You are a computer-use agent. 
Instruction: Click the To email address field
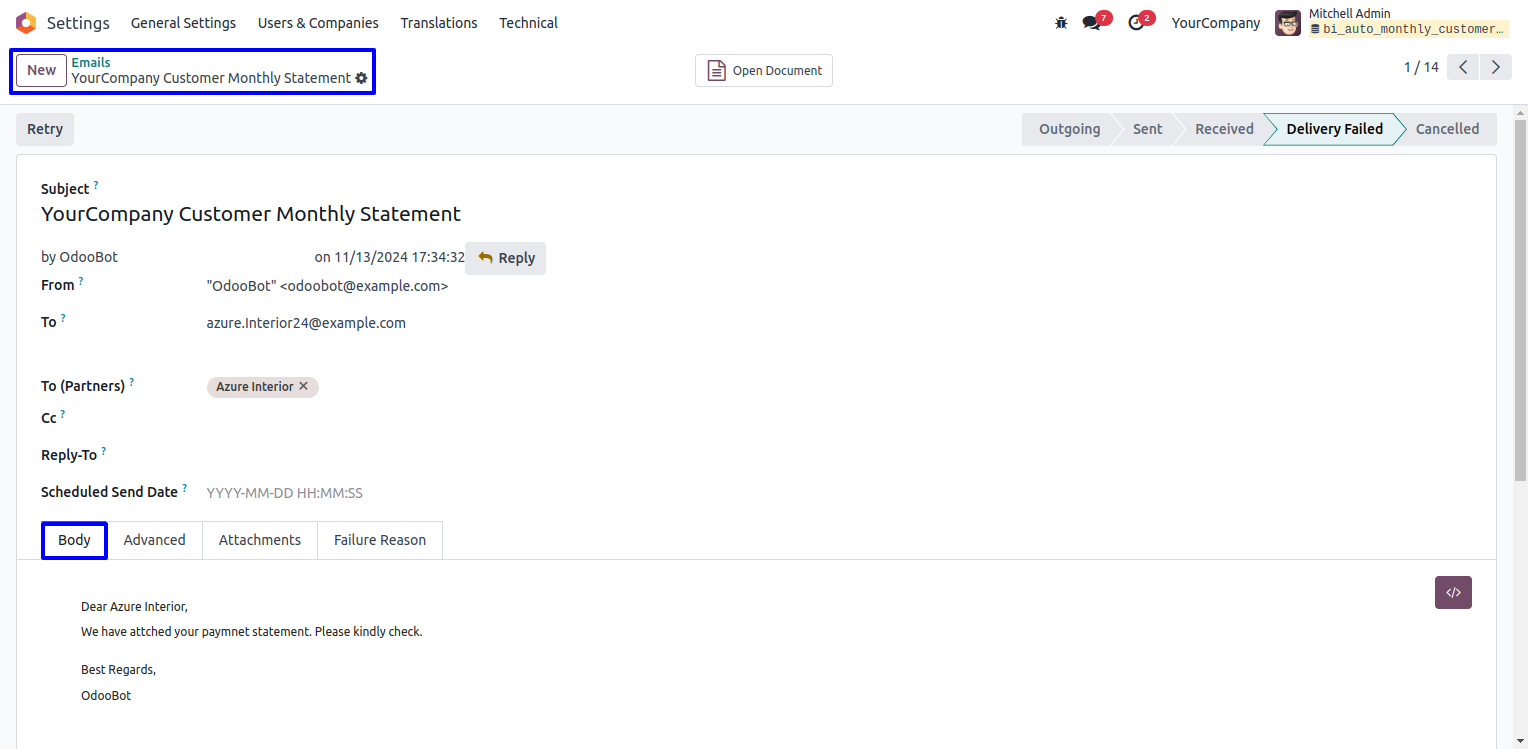306,323
